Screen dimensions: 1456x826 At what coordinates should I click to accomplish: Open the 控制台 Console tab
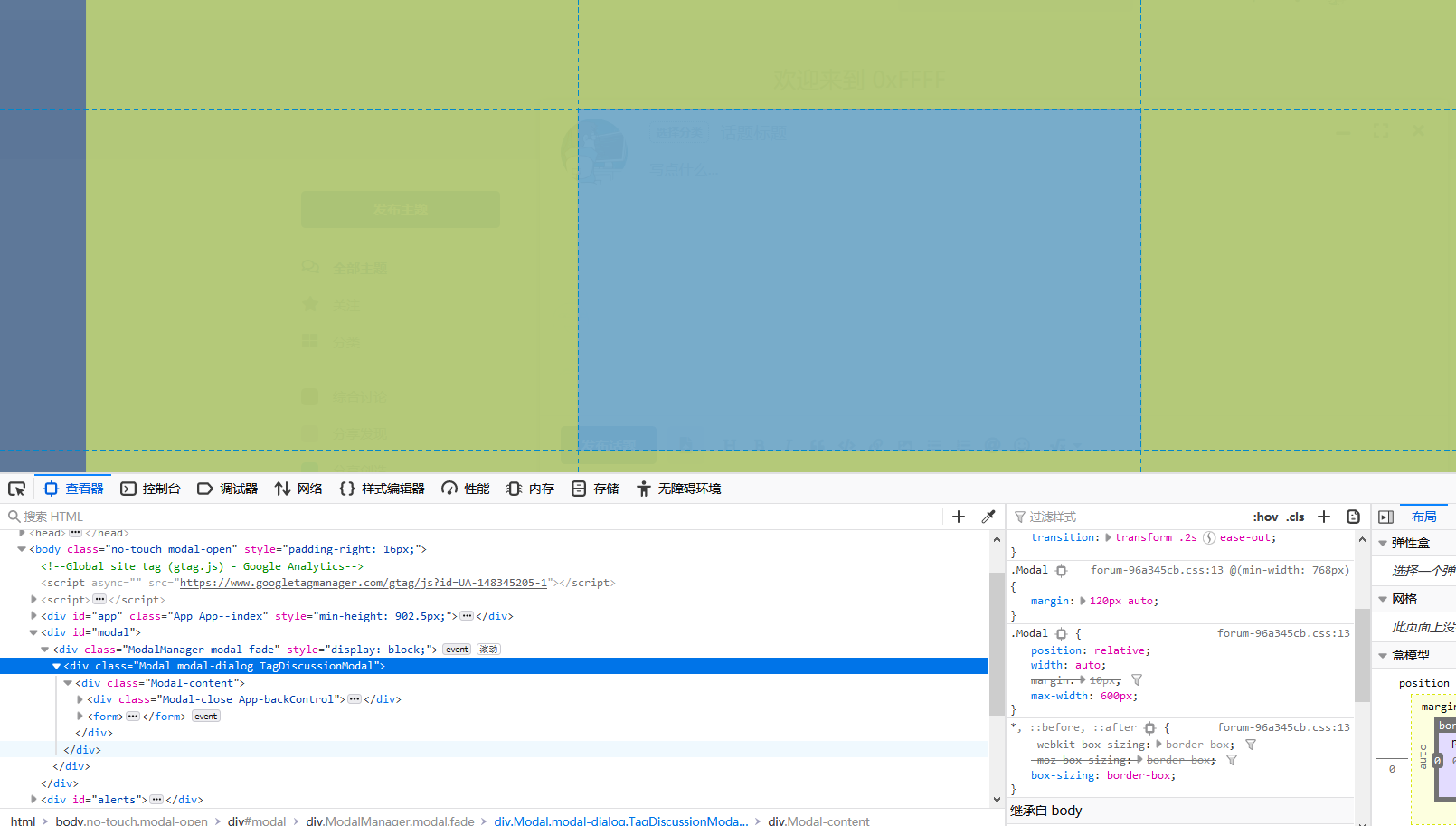150,489
